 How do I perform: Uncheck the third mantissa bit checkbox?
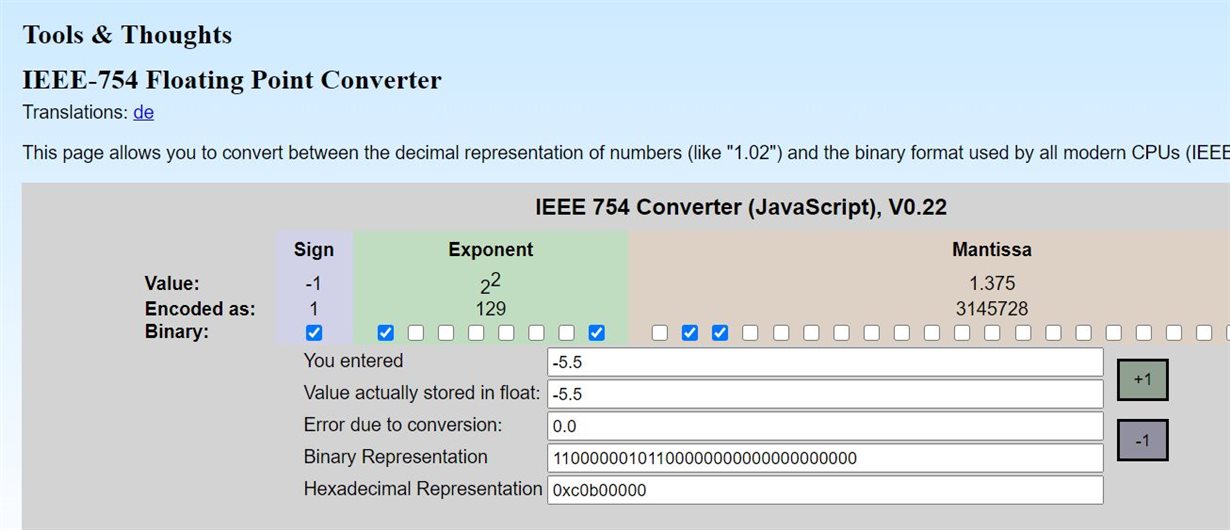pyautogui.click(x=720, y=333)
